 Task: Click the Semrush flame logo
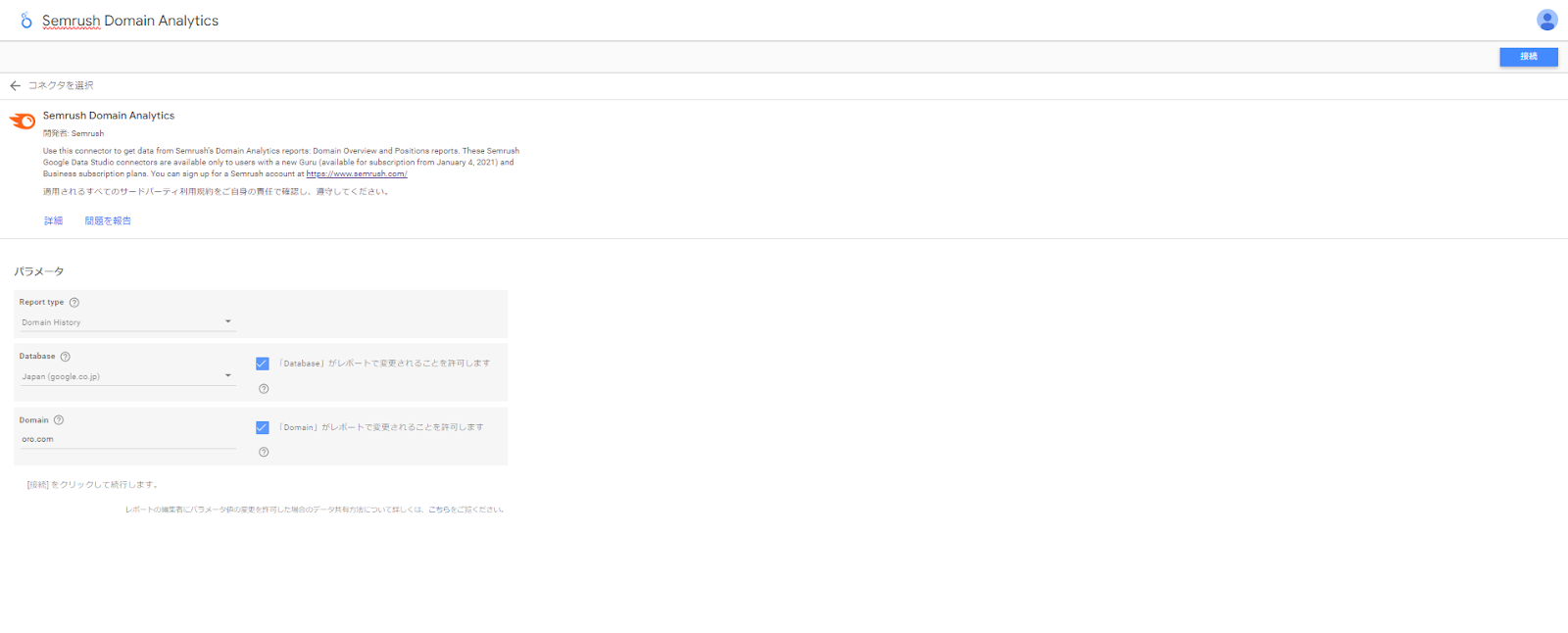tap(23, 121)
